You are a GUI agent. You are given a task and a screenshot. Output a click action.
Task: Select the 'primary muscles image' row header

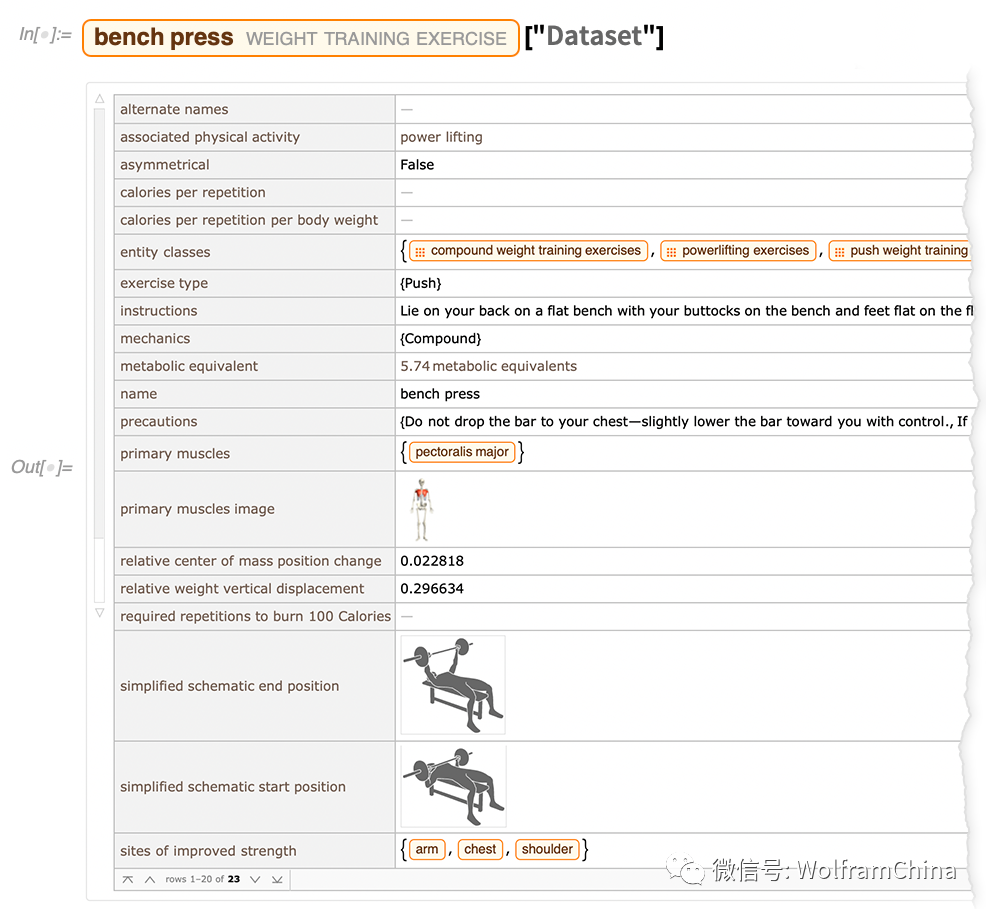click(x=254, y=509)
